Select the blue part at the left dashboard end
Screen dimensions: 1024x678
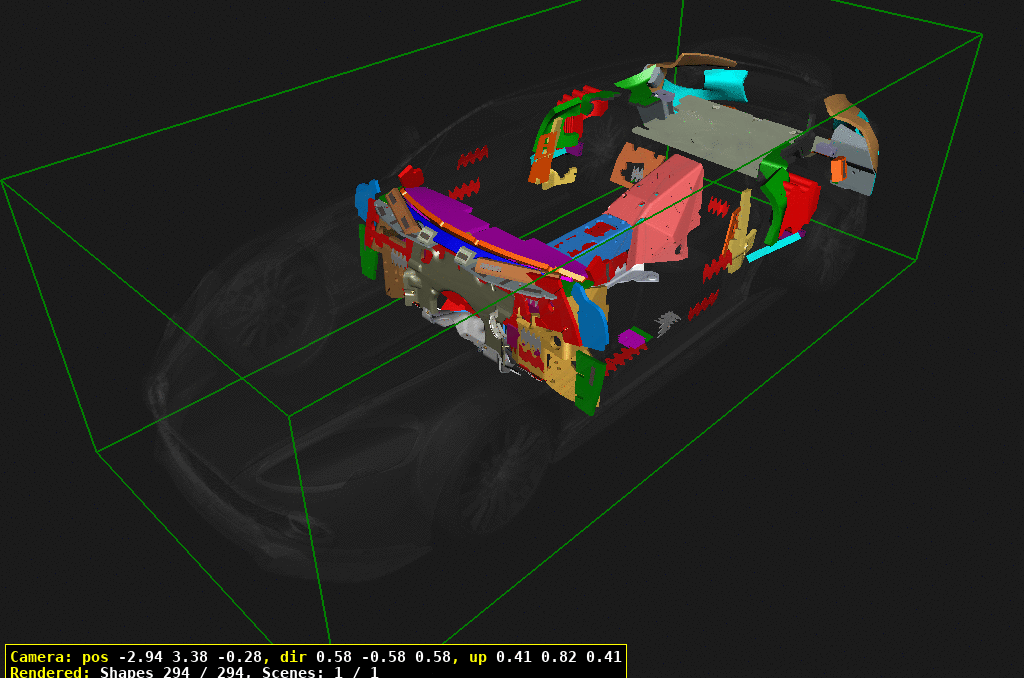365,198
